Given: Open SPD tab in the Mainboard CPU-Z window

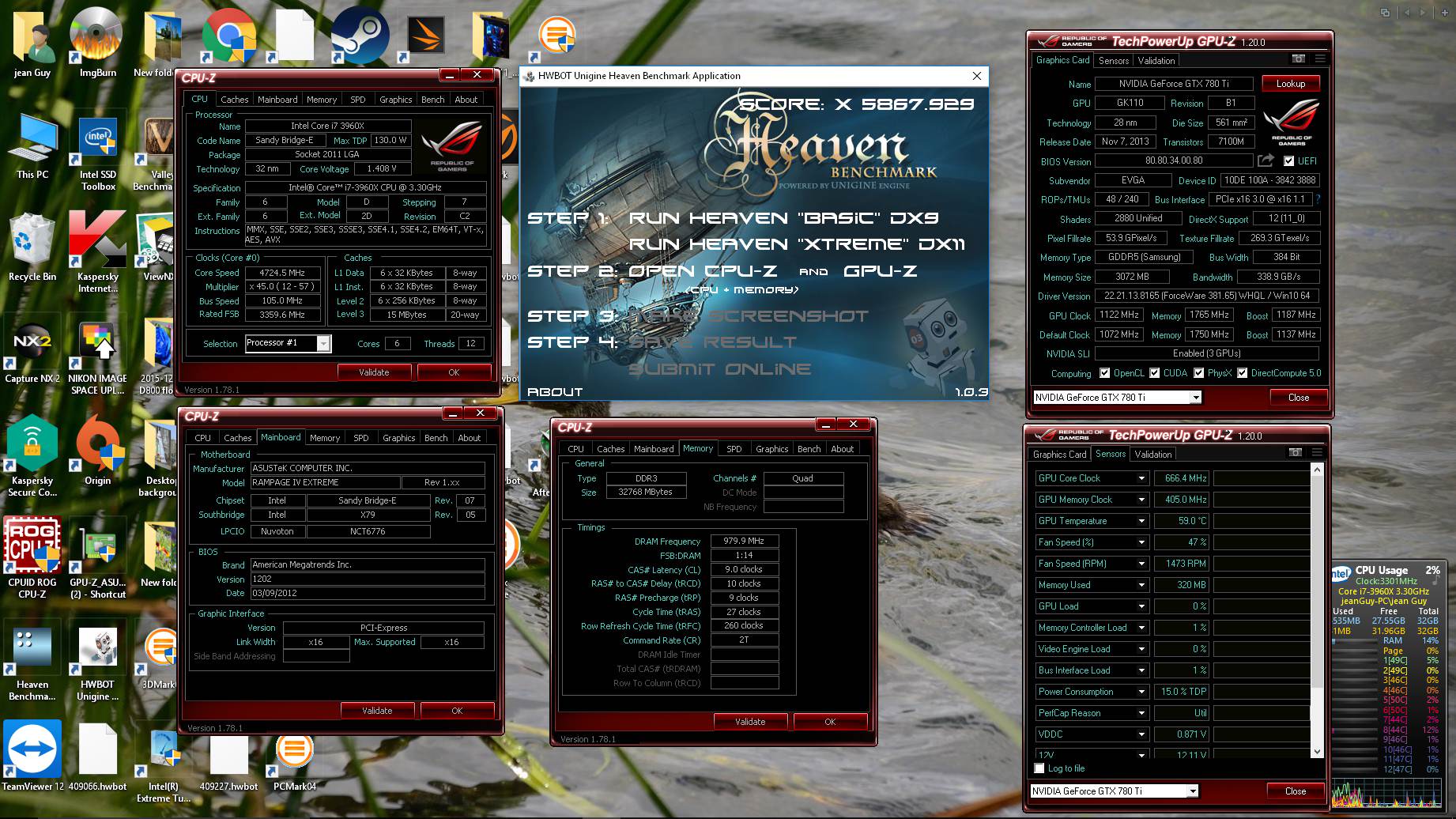Looking at the screenshot, I should point(360,438).
